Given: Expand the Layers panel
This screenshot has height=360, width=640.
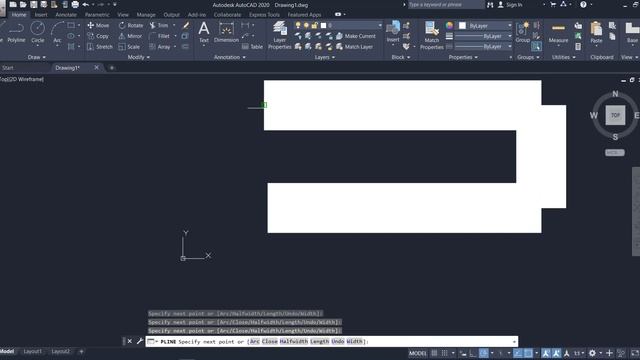Looking at the screenshot, I should point(324,57).
